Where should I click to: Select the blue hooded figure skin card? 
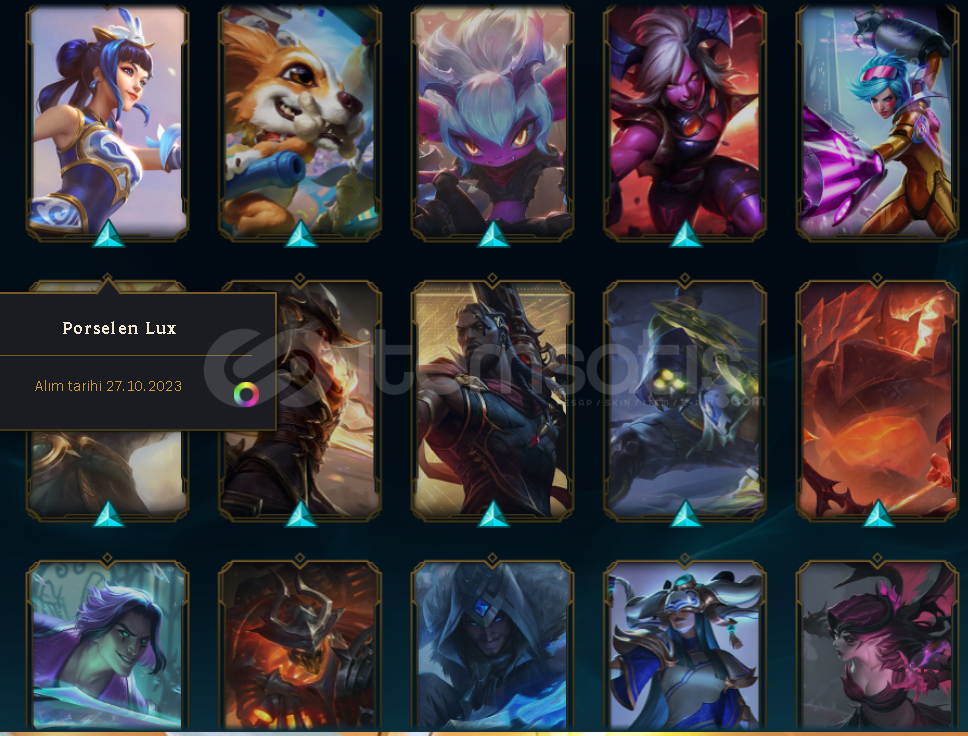493,645
